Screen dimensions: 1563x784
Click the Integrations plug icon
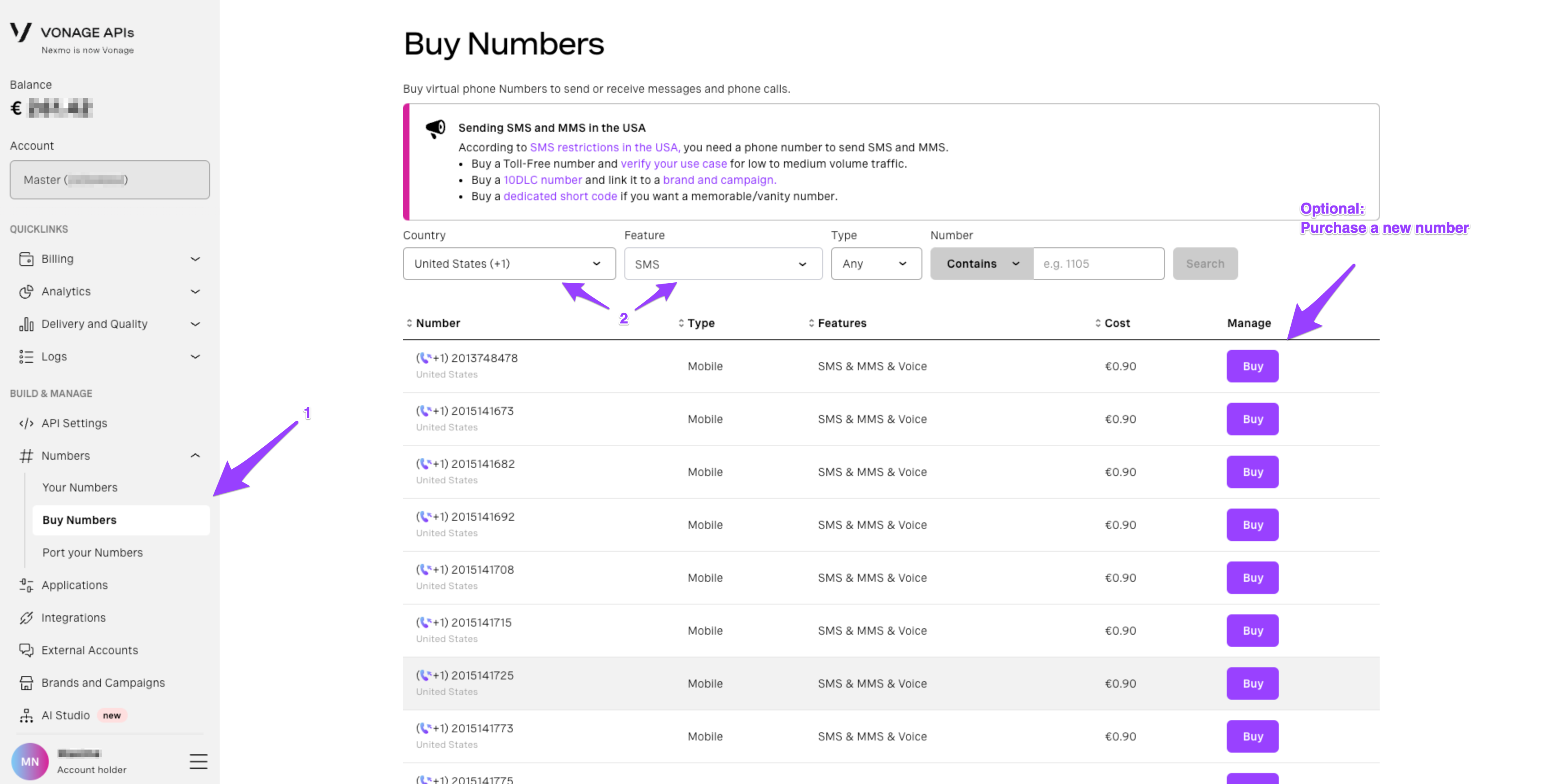(26, 618)
